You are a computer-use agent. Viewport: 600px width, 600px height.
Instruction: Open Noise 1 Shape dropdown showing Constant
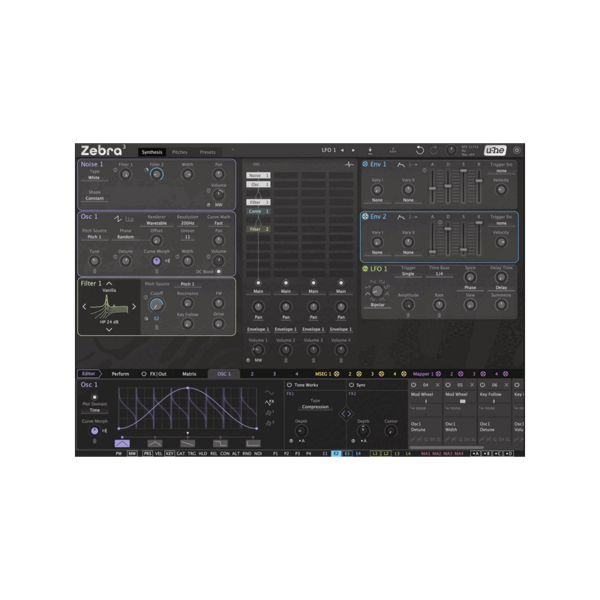[x=95, y=198]
